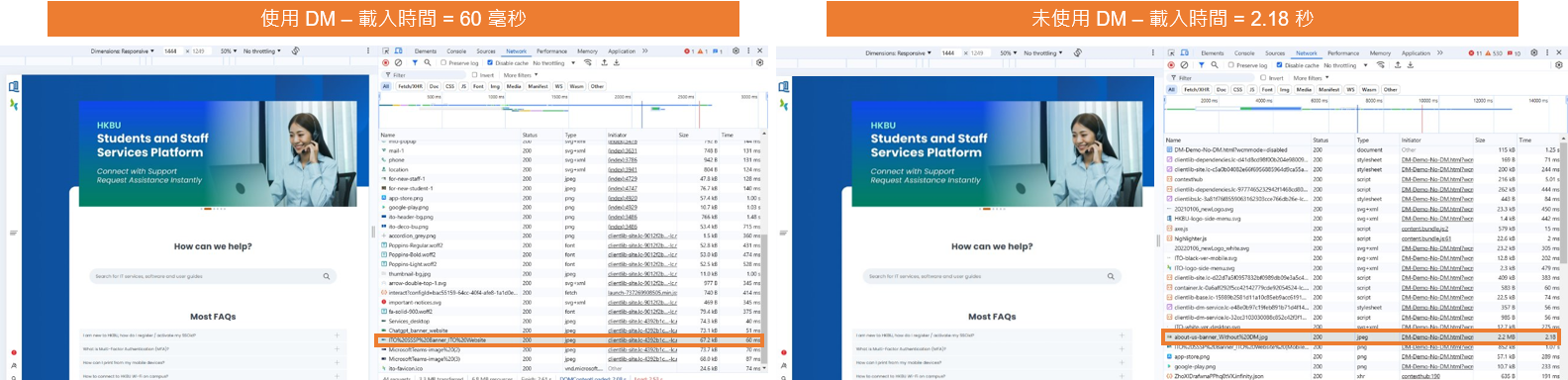
Task: Open Dimensions: Responsive dropdown in 60 毫秒 panel
Action: pos(122,50)
